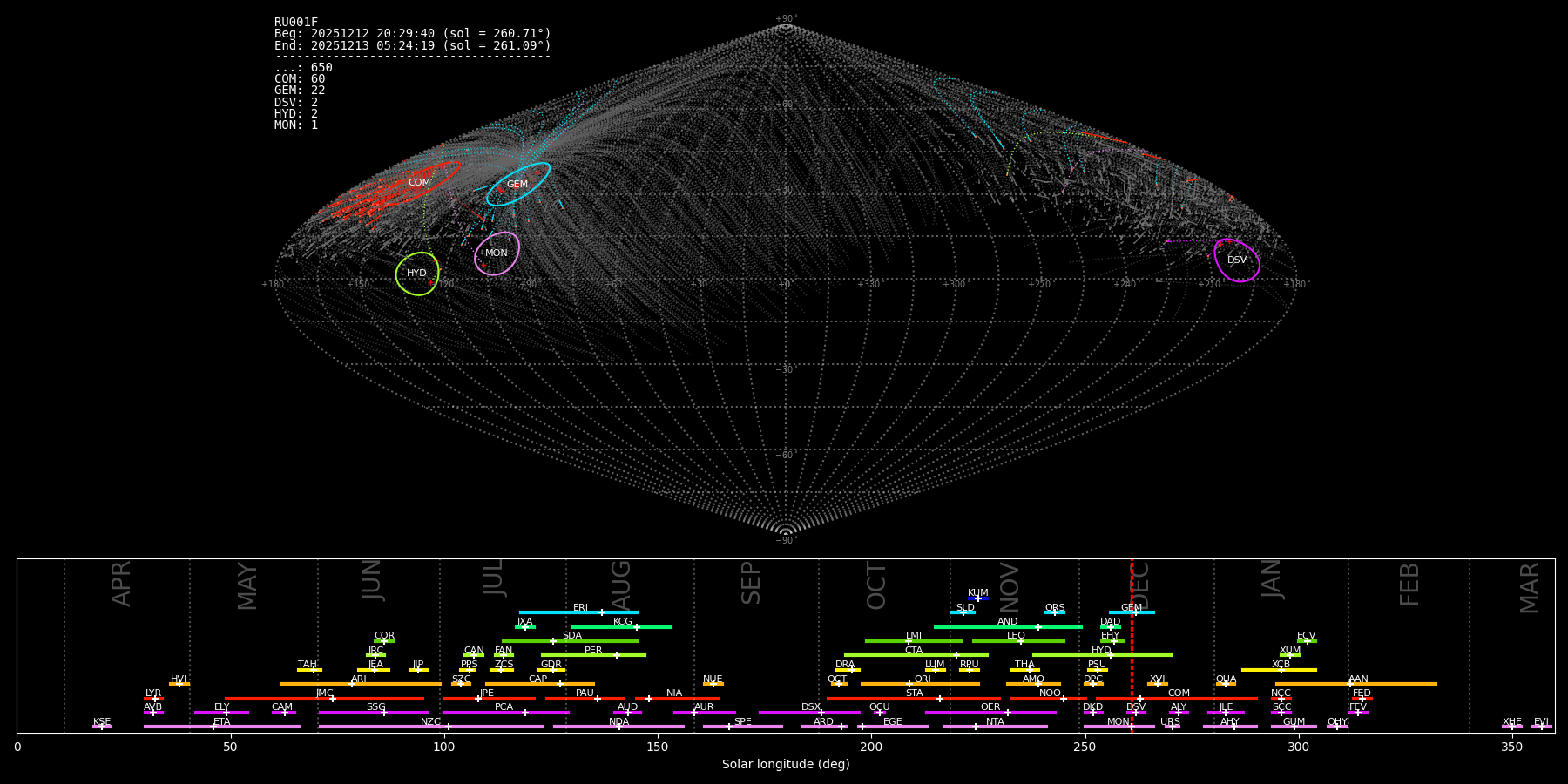The height and width of the screenshot is (784, 1568).
Task: Click the LYR shower label on the timeline
Action: (x=153, y=693)
